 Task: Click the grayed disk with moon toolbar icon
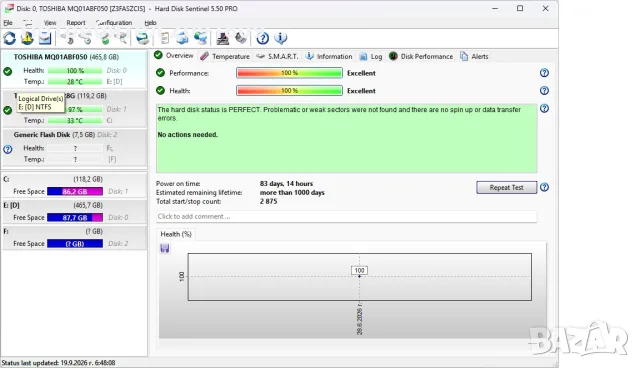point(67,38)
